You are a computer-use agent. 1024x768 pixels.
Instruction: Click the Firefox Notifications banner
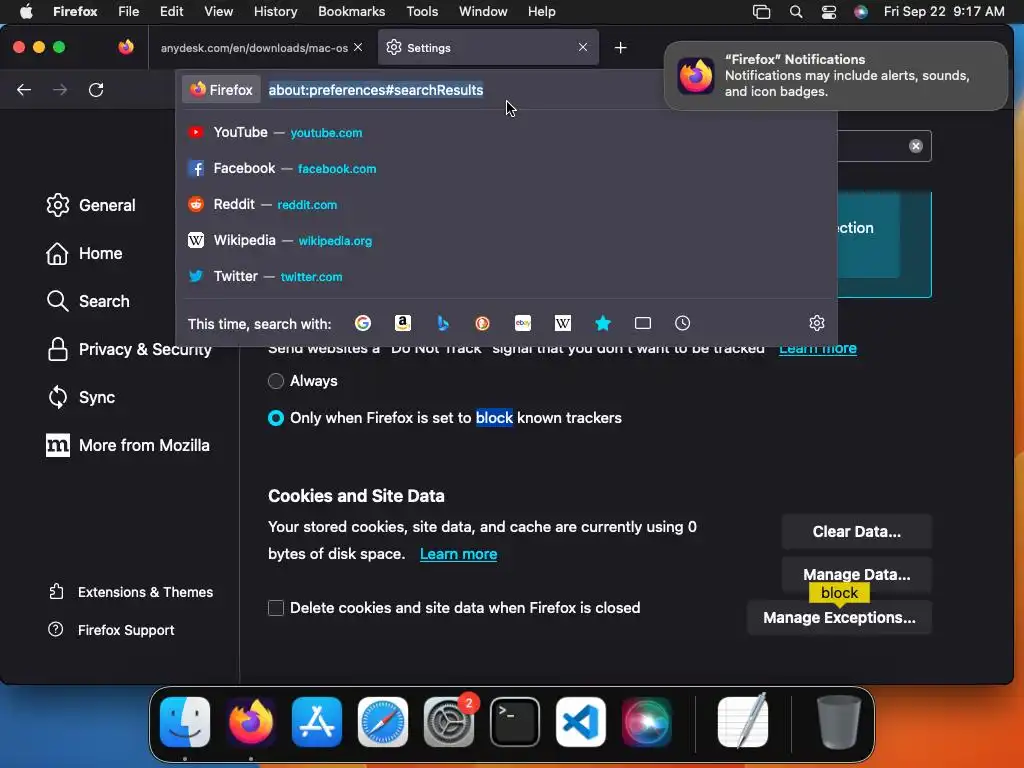tap(835, 76)
